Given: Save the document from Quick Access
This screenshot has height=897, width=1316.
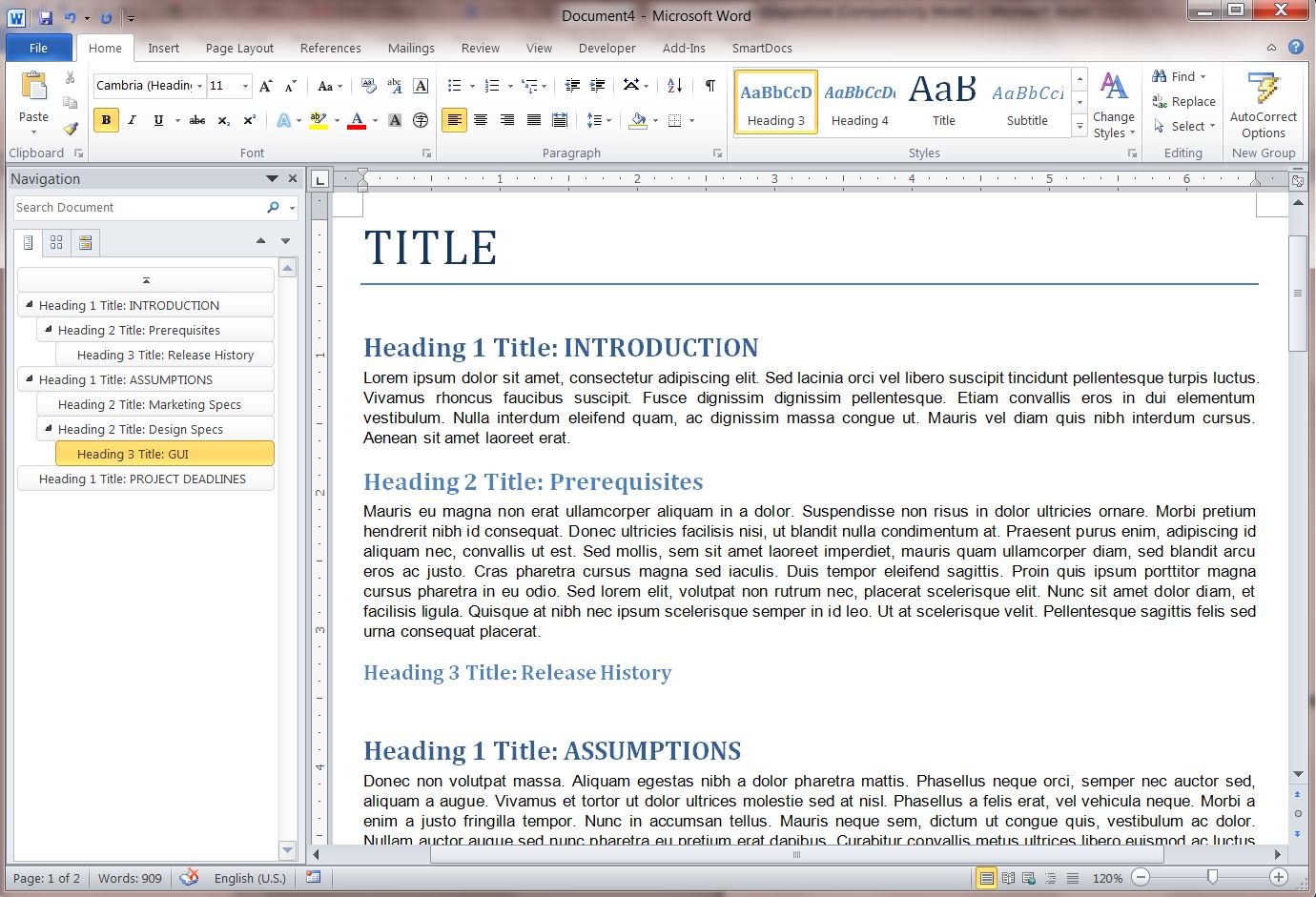Looking at the screenshot, I should click(45, 17).
